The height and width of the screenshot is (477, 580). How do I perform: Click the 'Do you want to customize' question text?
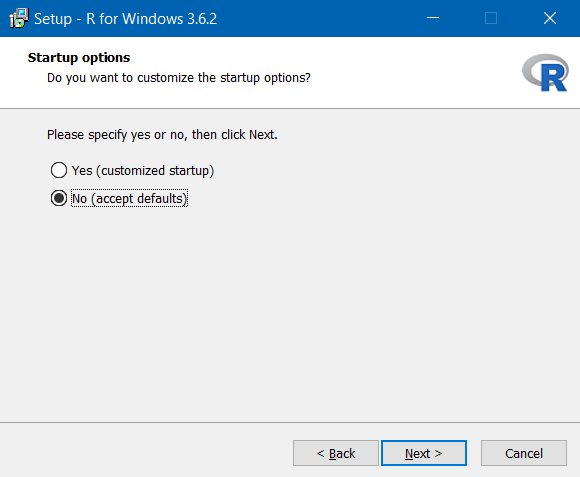pos(179,78)
